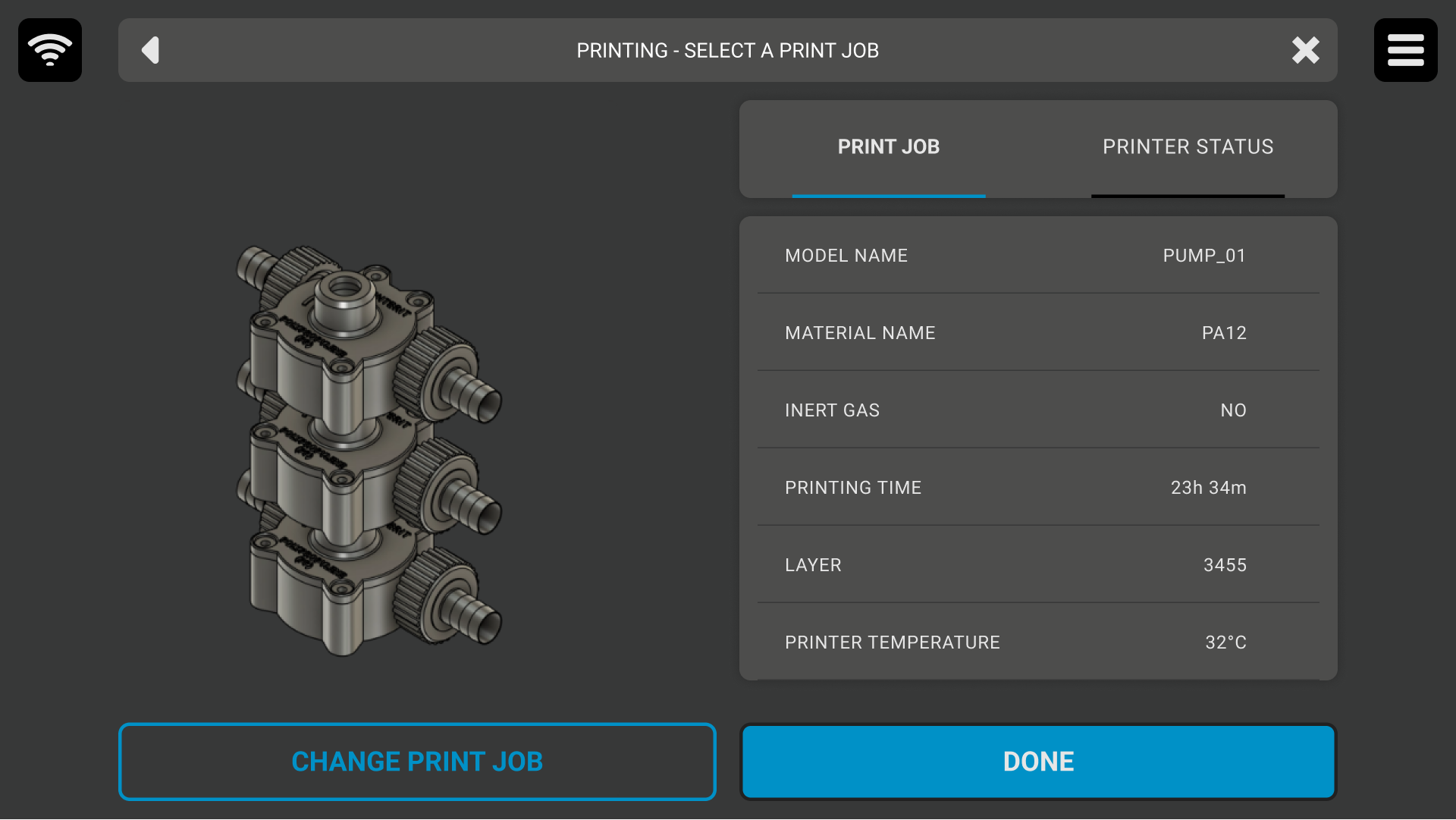Click the pump 3D model preview
Image resolution: width=1456 pixels, height=820 pixels.
pos(369,451)
